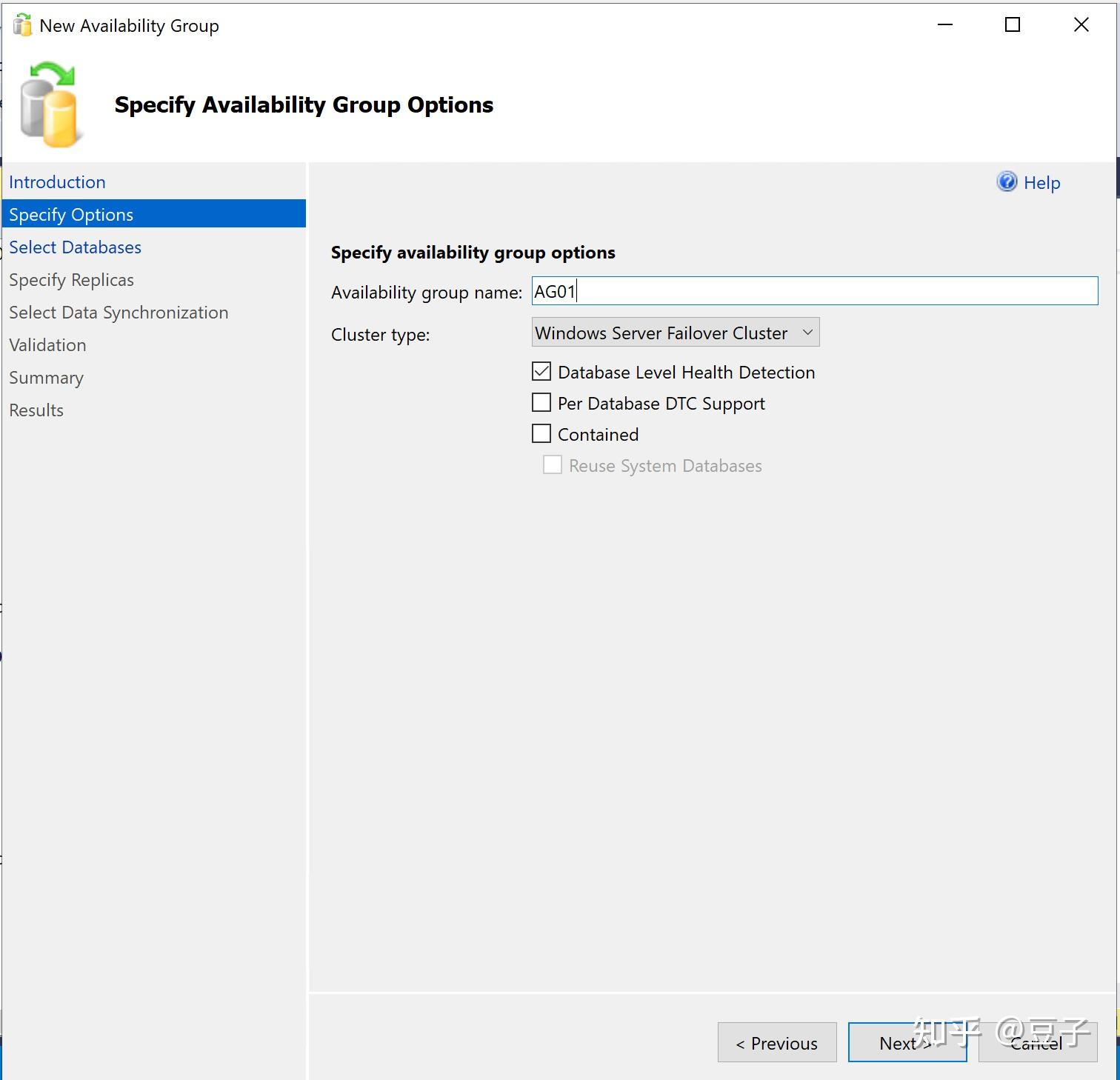Enable the Contained option

(541, 433)
